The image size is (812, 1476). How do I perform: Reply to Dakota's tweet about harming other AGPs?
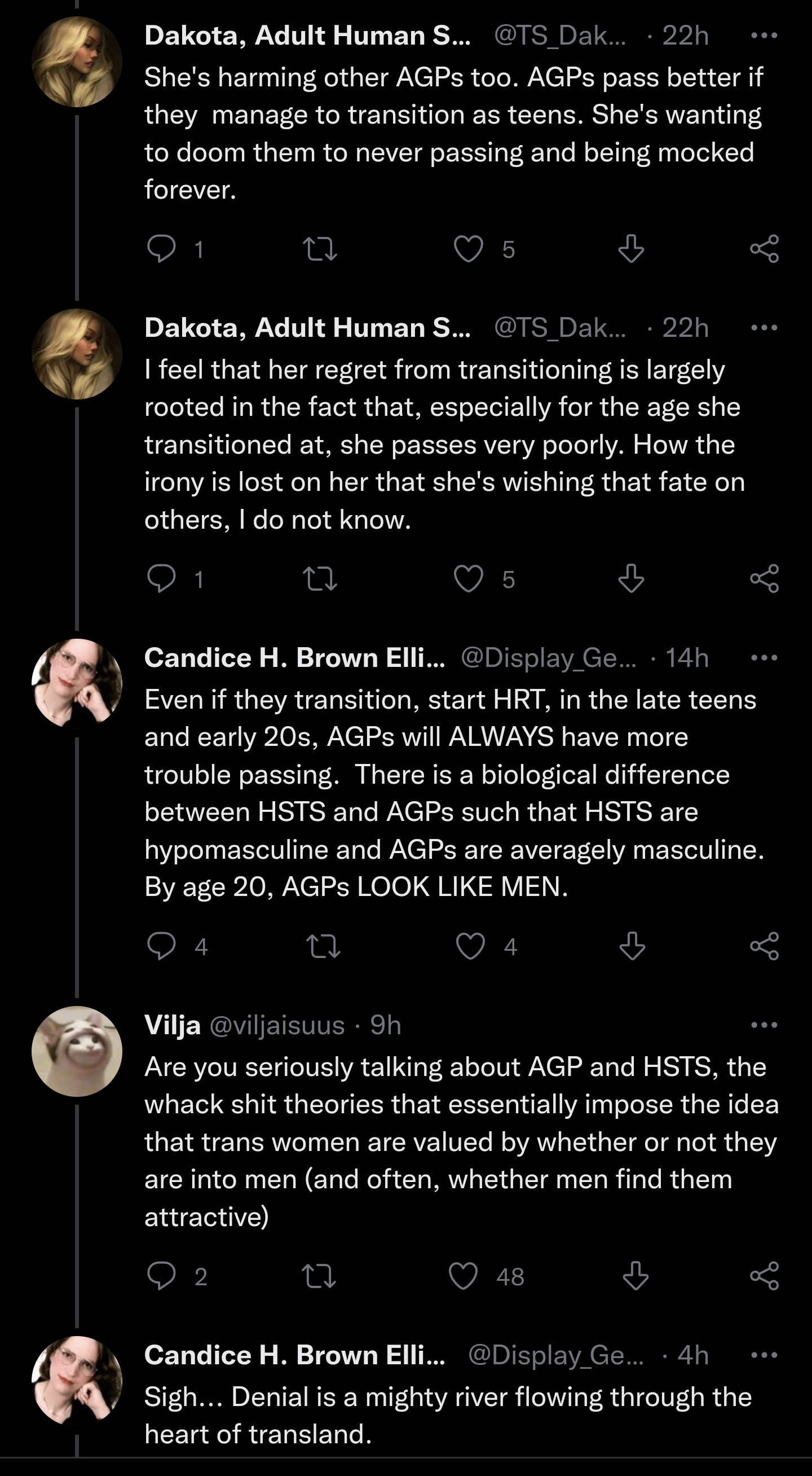point(161,249)
